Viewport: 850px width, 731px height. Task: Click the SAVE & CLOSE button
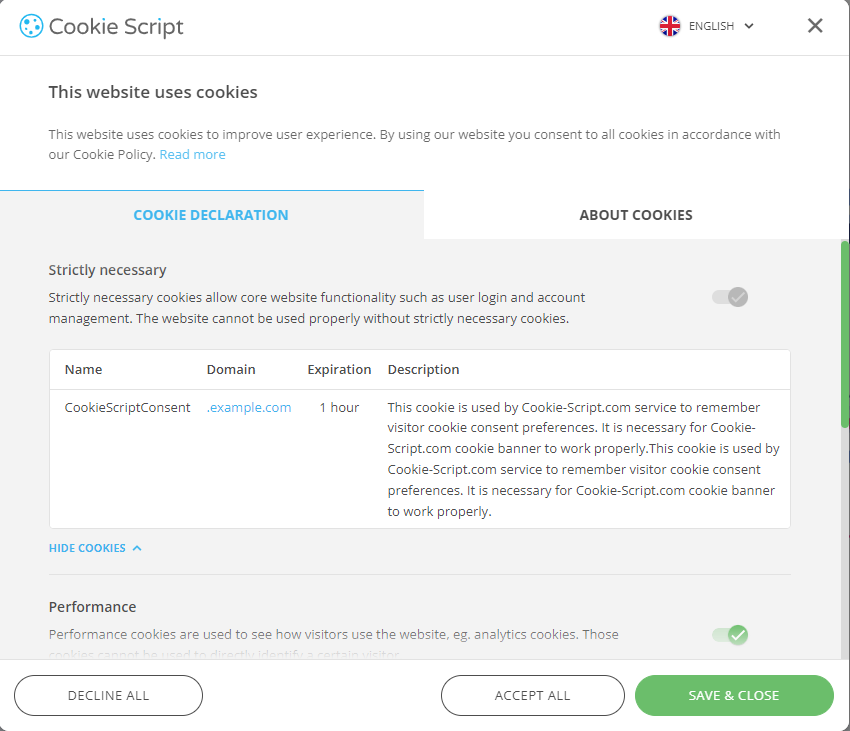click(734, 695)
